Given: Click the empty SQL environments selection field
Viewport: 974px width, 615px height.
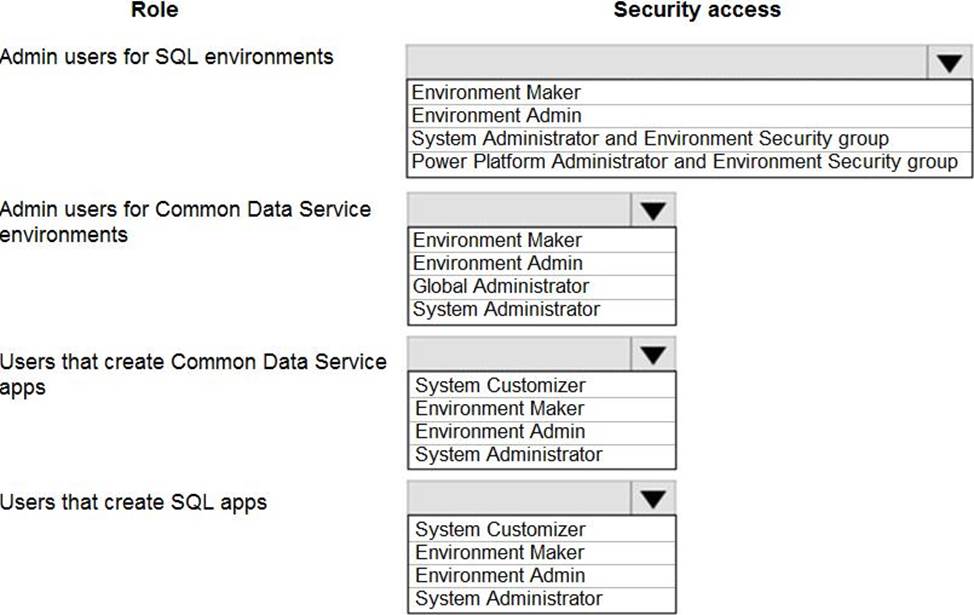Looking at the screenshot, I should [666, 63].
